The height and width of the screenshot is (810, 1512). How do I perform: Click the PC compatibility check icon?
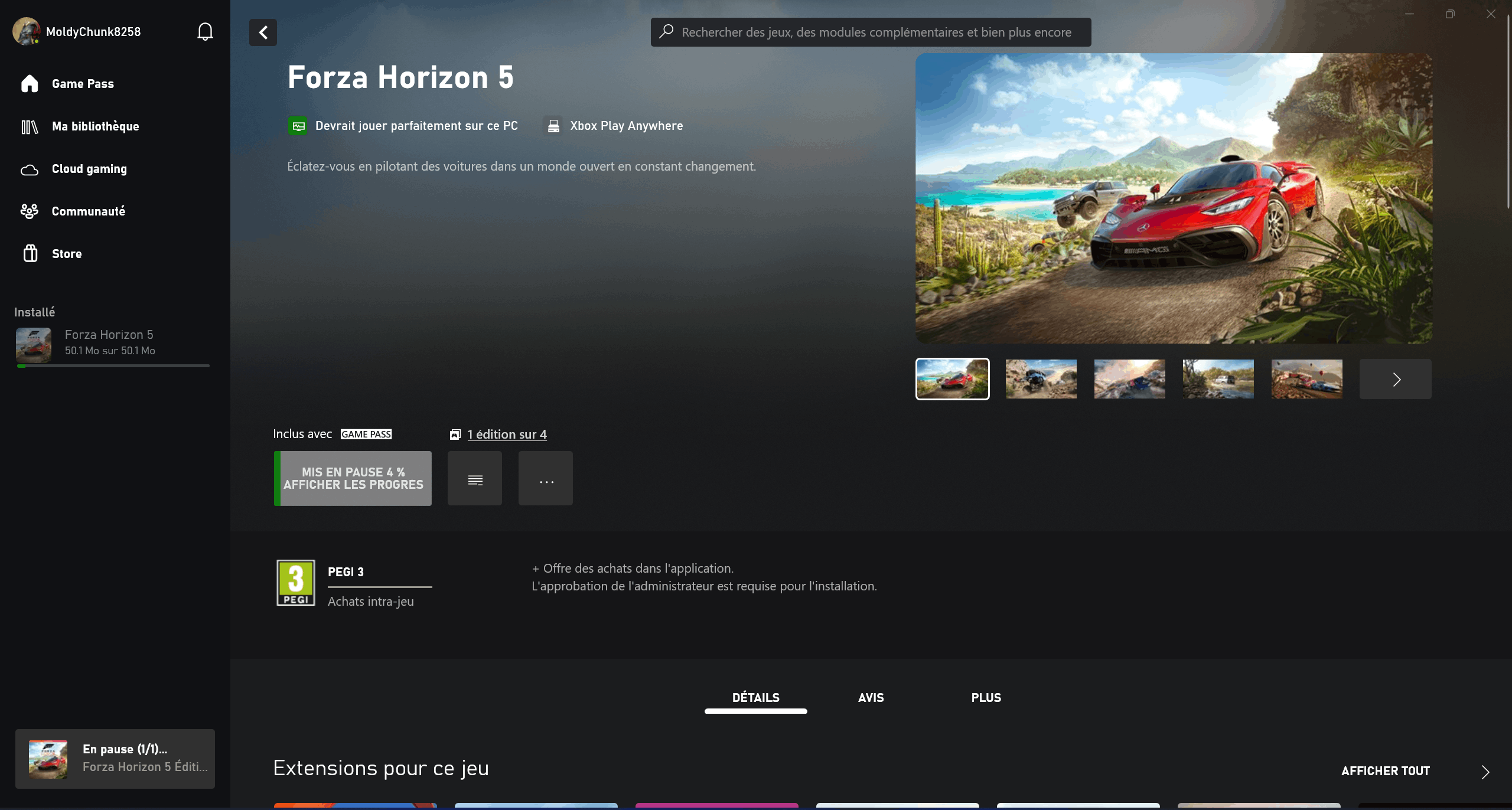[298, 126]
